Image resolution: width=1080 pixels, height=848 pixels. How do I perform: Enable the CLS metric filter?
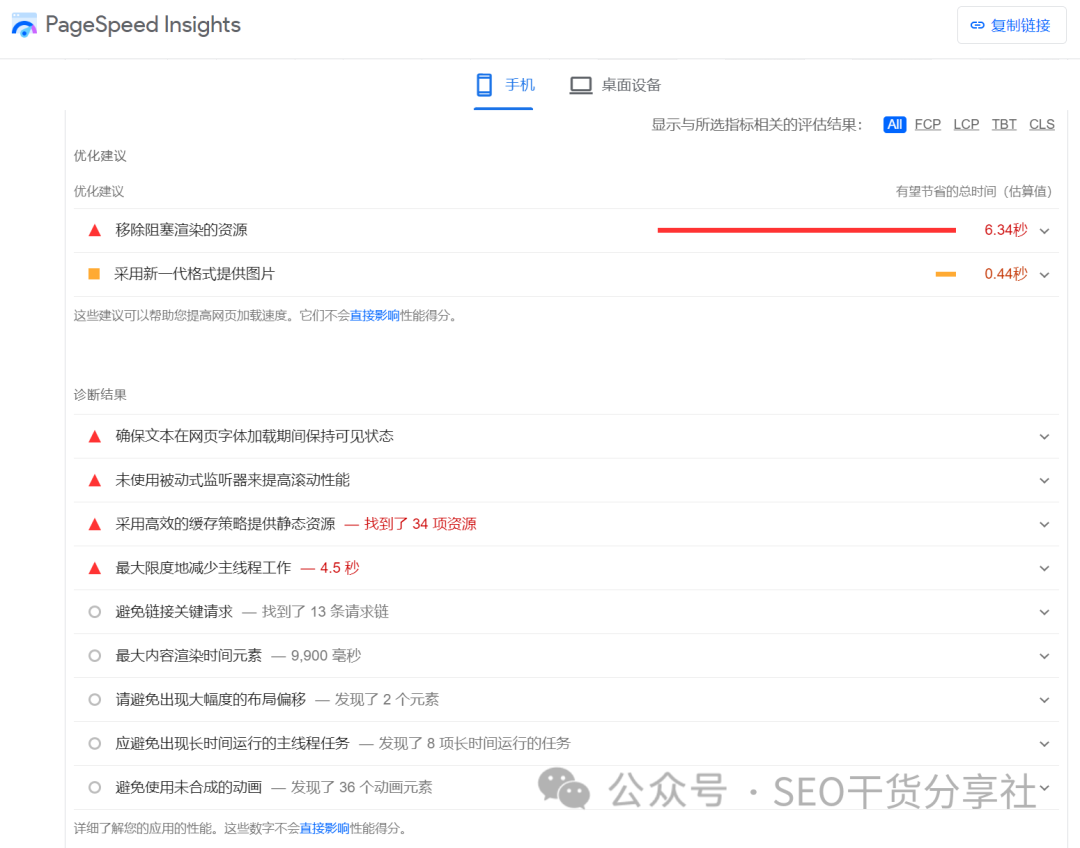pyautogui.click(x=1041, y=124)
